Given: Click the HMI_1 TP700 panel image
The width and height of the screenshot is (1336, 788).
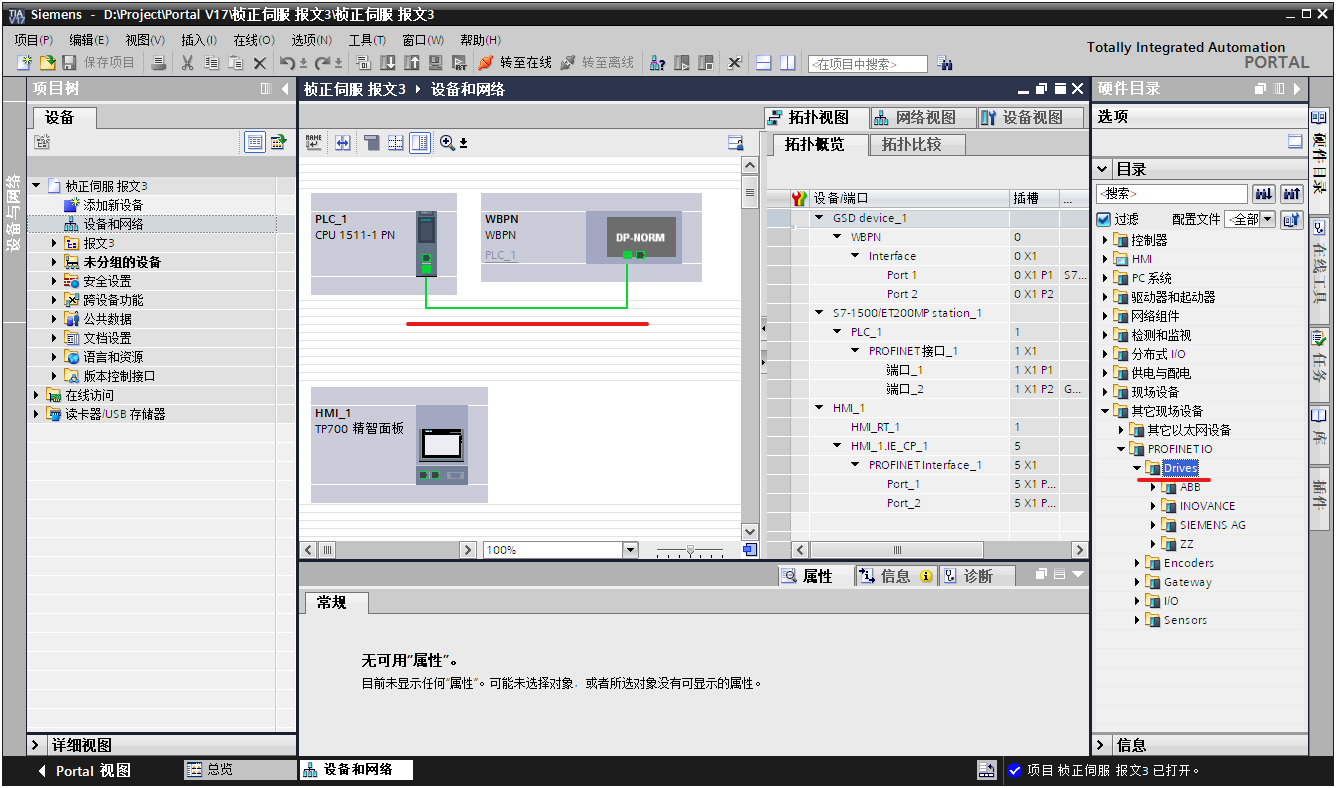Looking at the screenshot, I should click(x=441, y=445).
